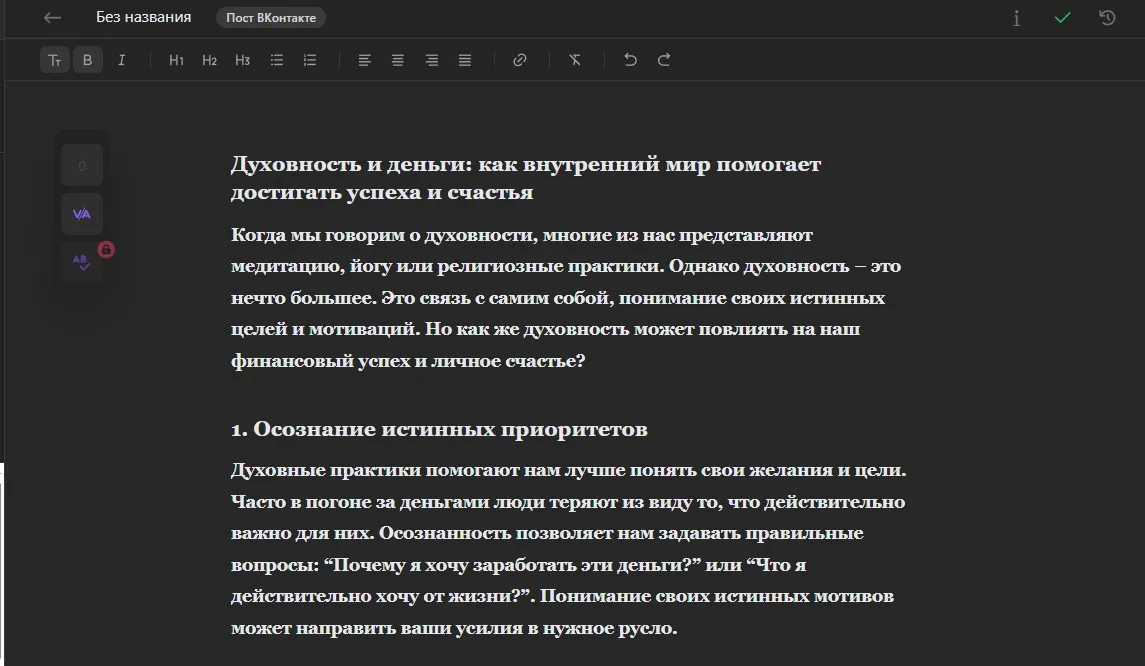Click the heading 'Духовность и деньги' title
Image resolution: width=1145 pixels, height=666 pixels.
(526, 178)
